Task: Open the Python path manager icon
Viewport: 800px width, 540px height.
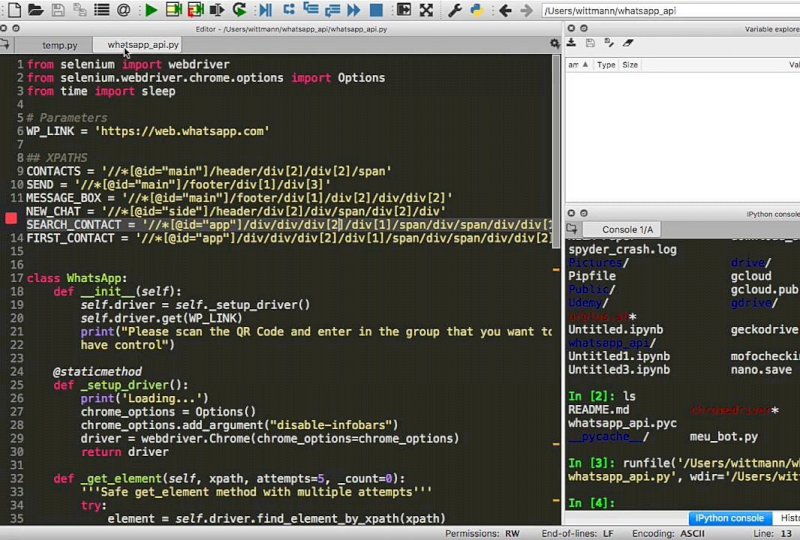Action: pyautogui.click(x=477, y=10)
